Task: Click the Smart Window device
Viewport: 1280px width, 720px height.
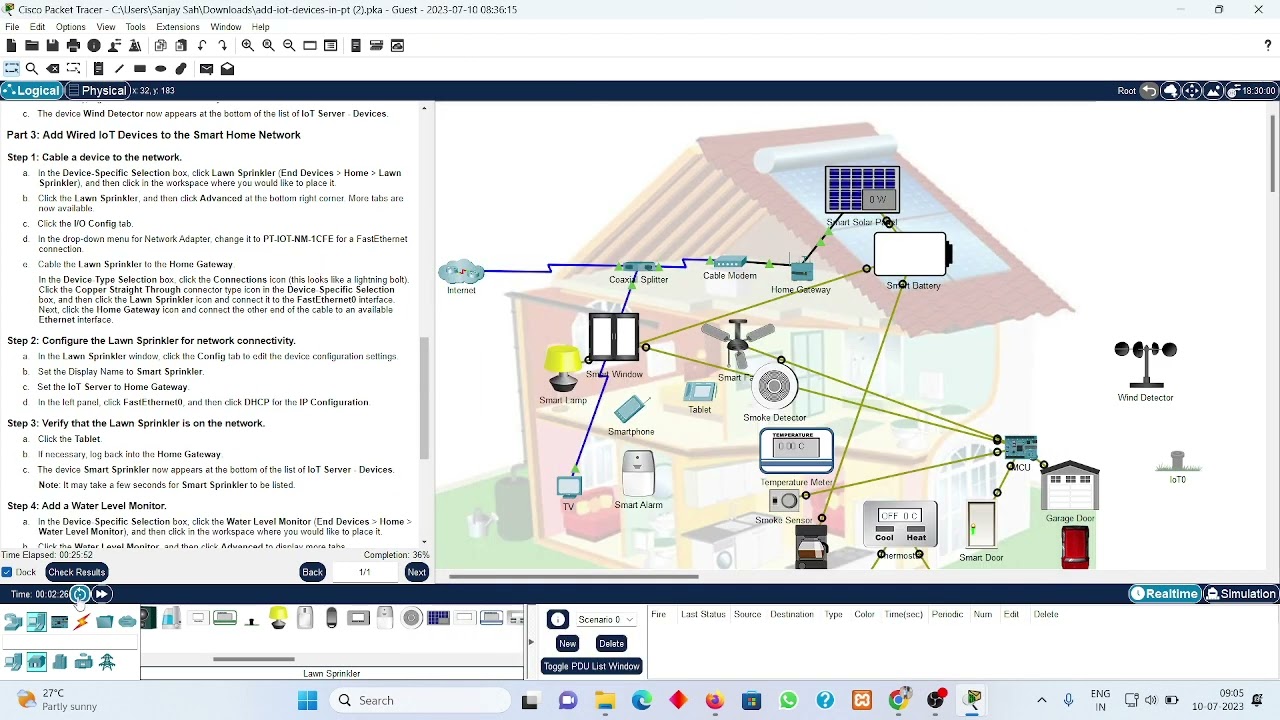Action: [614, 338]
